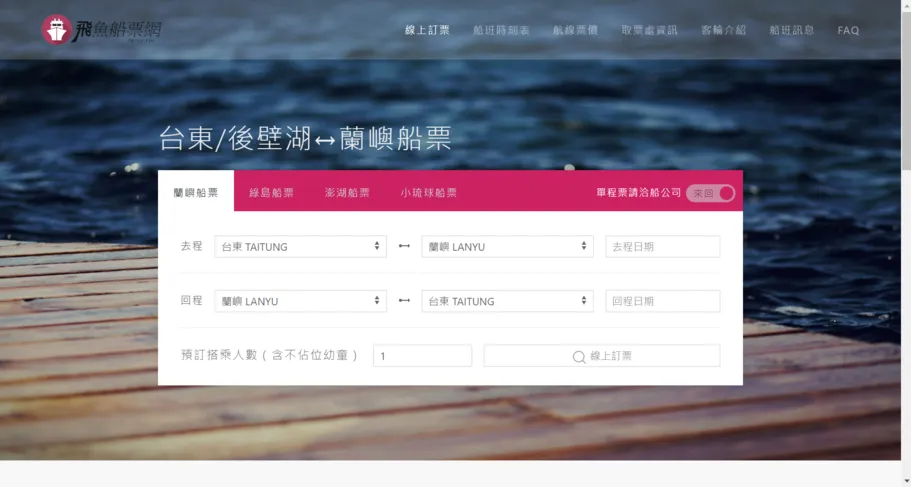Click the 飛魚船票網 ship logo icon

56,29
